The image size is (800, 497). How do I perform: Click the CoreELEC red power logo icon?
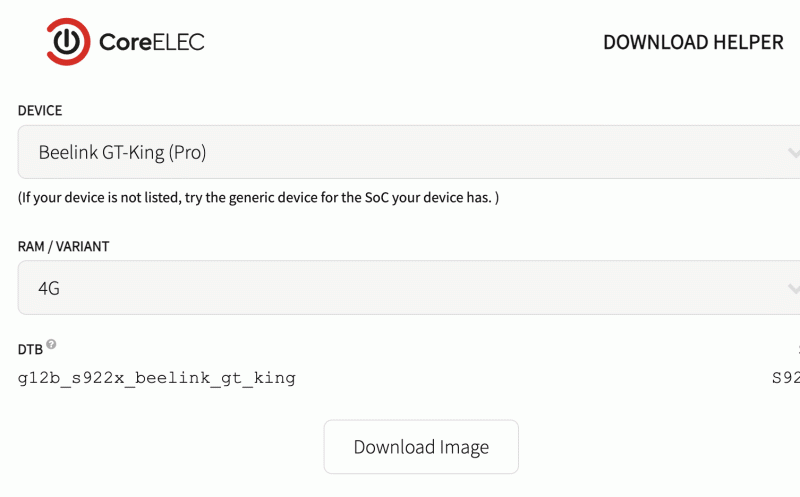tap(68, 42)
